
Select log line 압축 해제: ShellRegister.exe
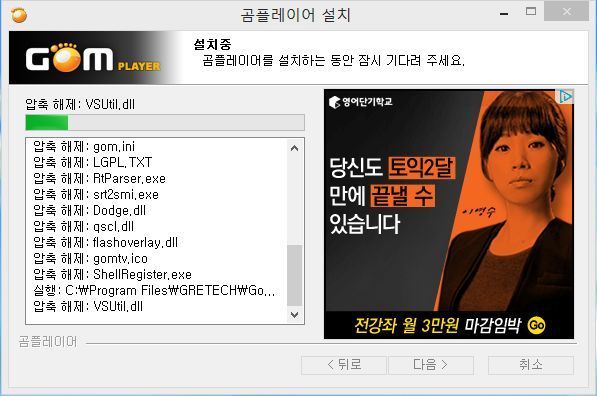click(112, 275)
